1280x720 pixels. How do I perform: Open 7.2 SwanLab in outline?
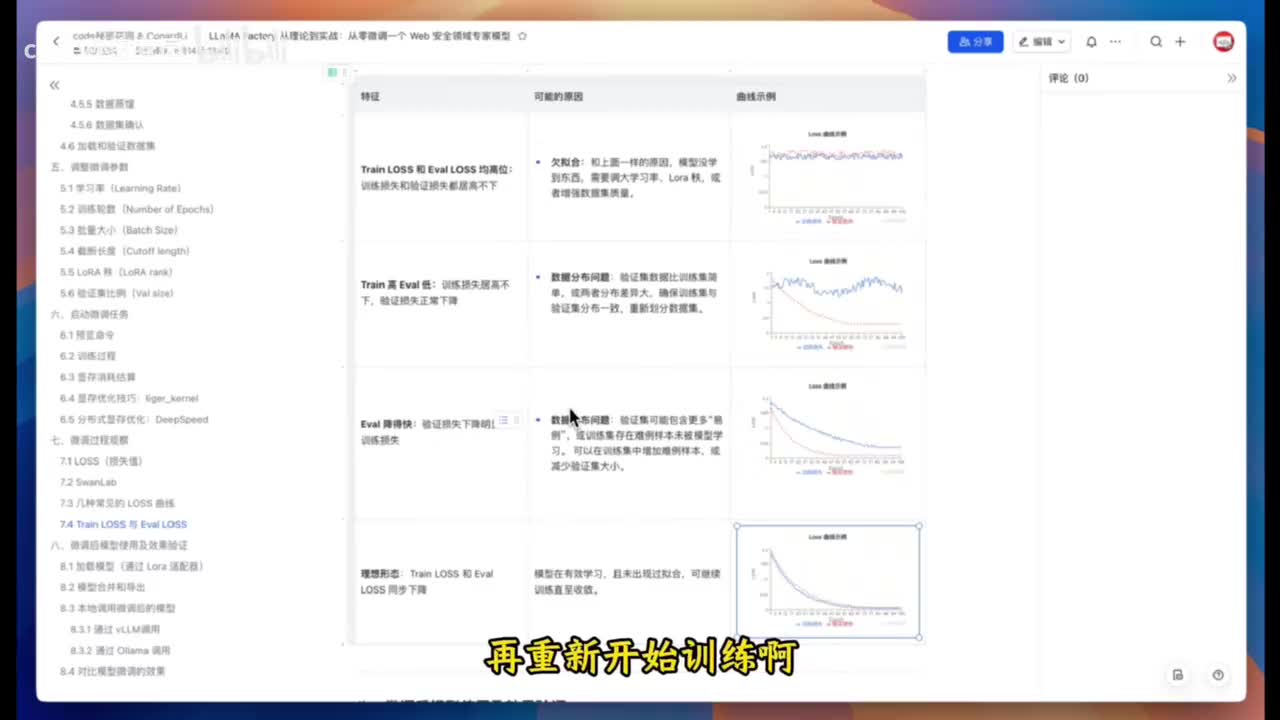(x=88, y=482)
